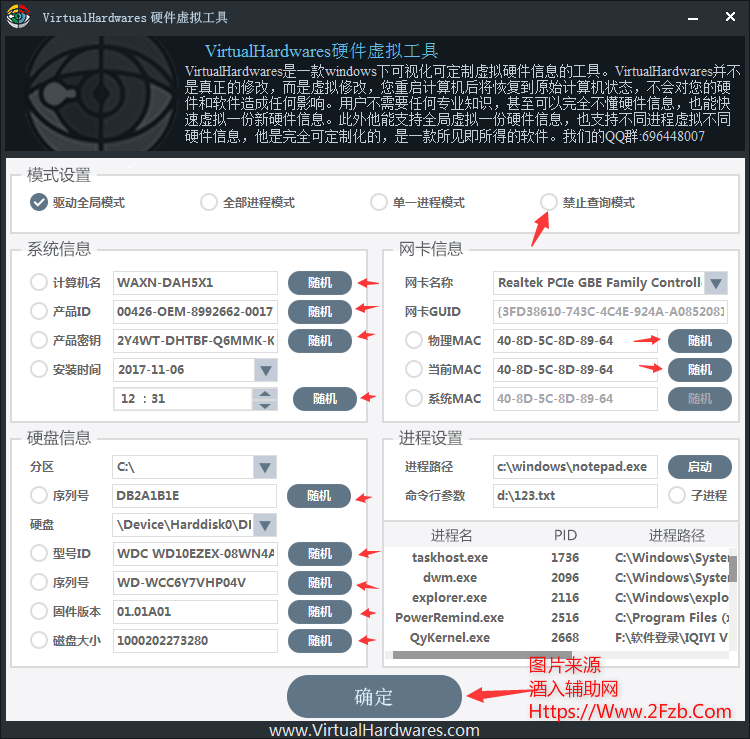This screenshot has width=750, height=739.
Task: Click the computer name field WAXN-DAH5X1
Action: click(195, 283)
